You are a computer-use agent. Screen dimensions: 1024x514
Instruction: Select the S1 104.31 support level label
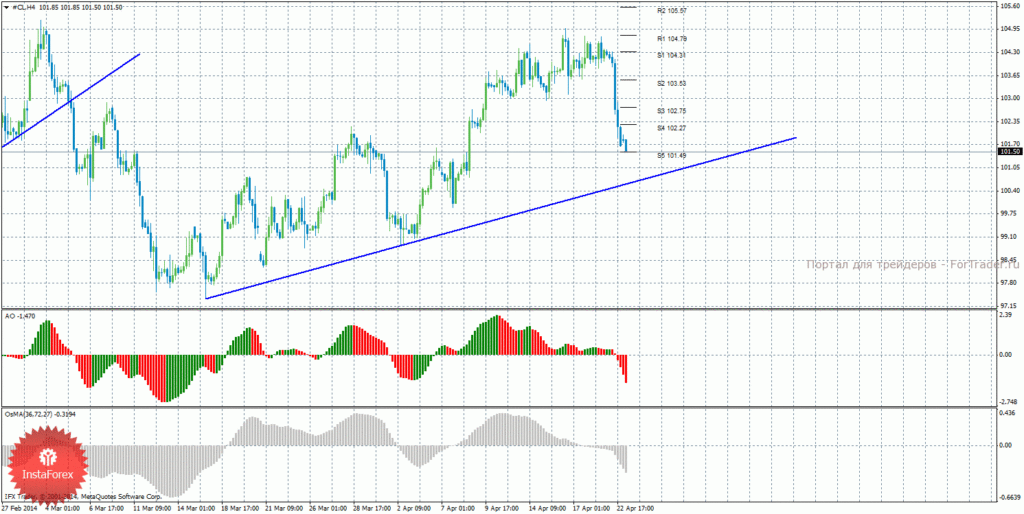pyautogui.click(x=671, y=56)
